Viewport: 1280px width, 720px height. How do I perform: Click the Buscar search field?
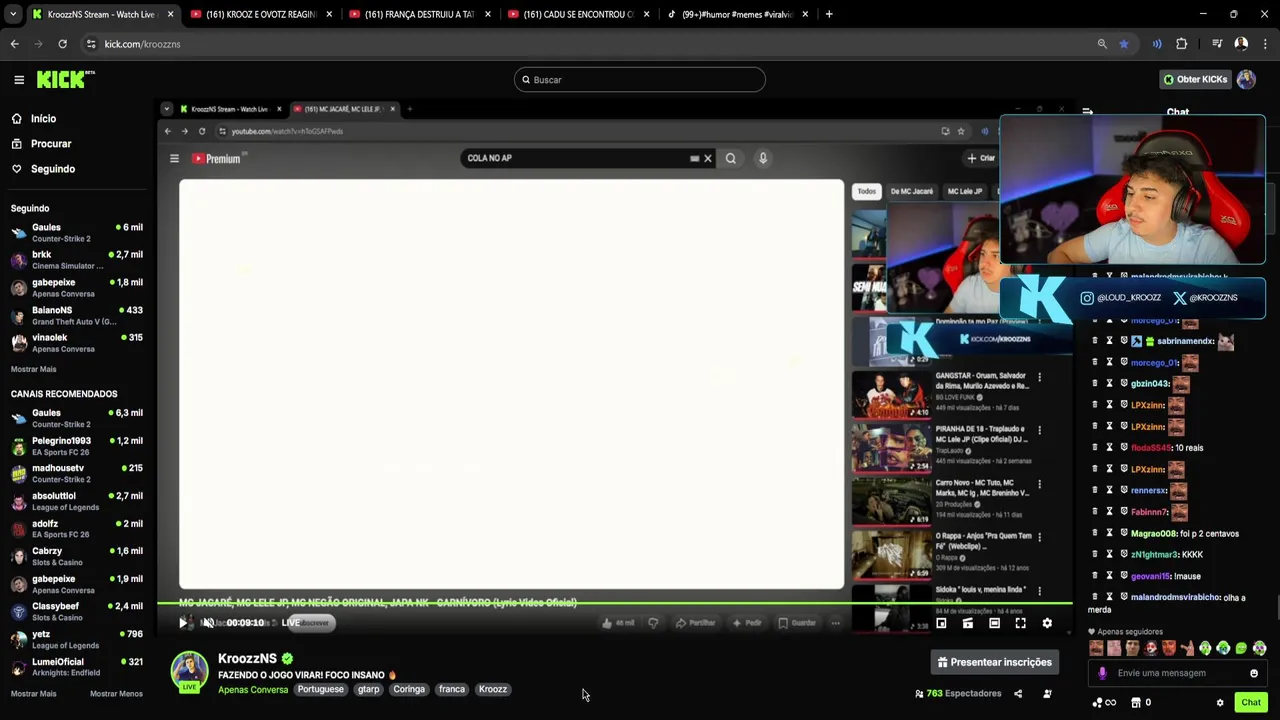click(x=640, y=80)
